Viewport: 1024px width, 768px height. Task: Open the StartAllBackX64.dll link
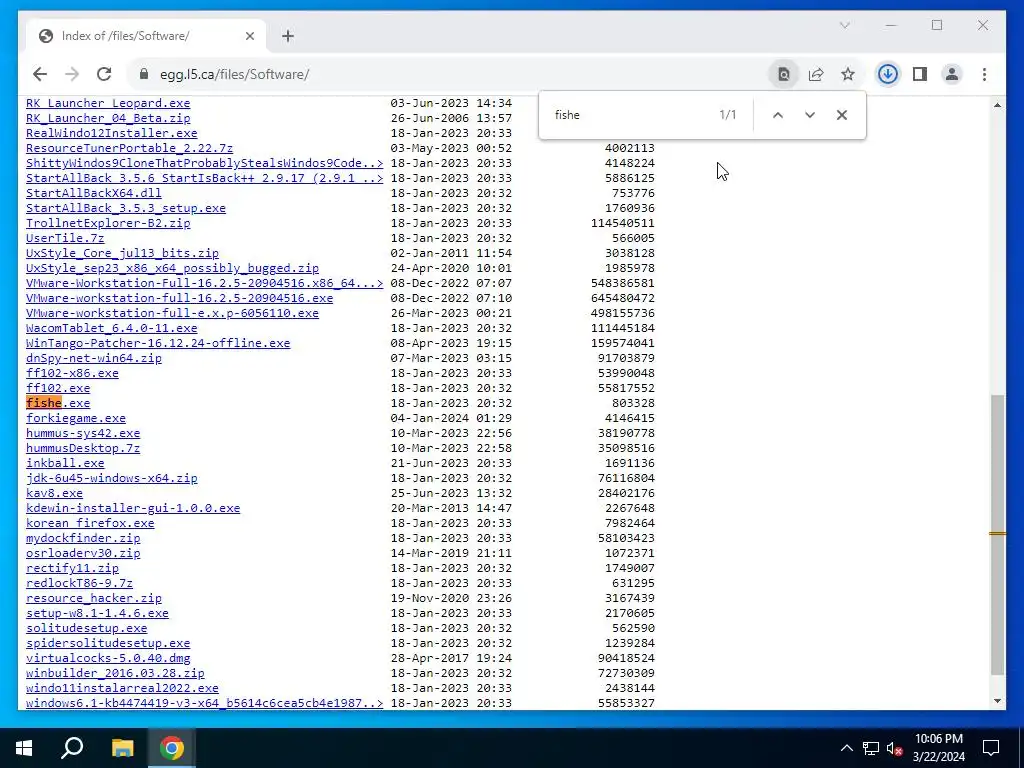(94, 193)
